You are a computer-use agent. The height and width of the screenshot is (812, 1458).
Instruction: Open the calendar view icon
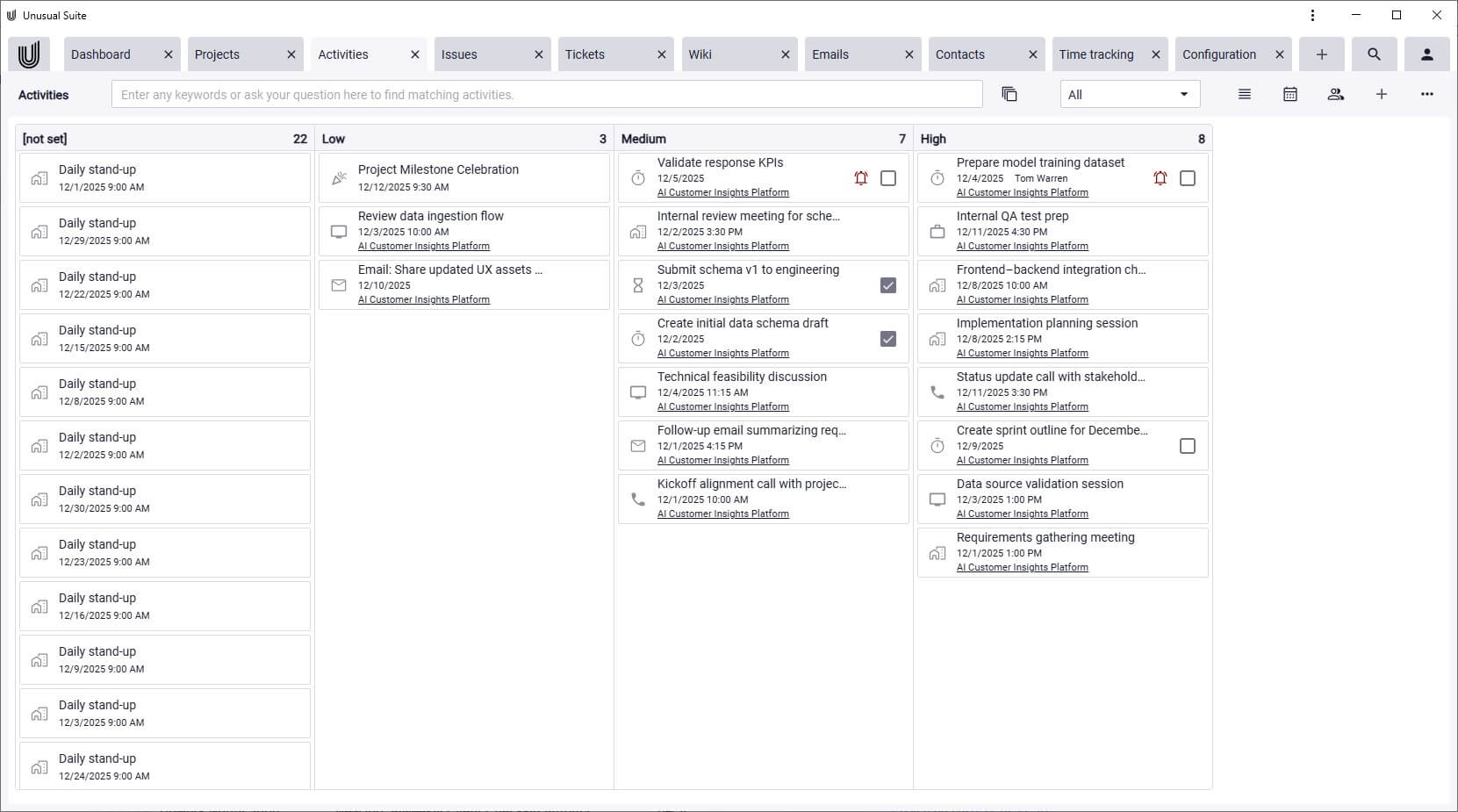(1289, 95)
